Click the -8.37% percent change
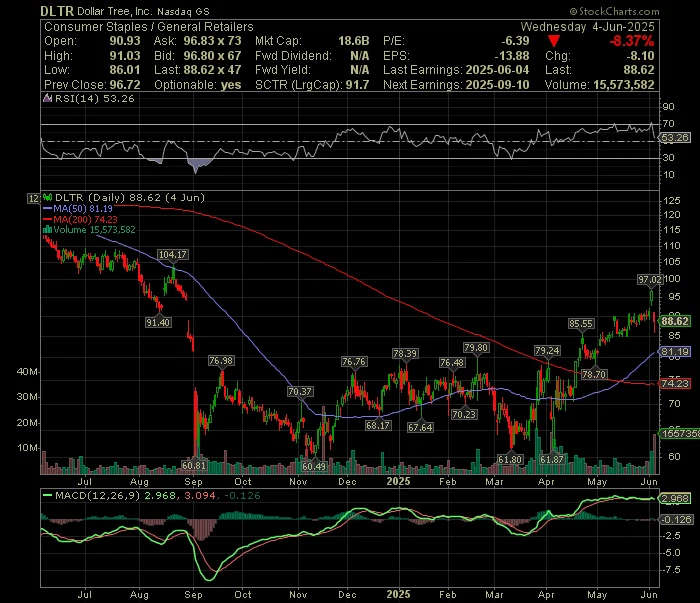This screenshot has width=700, height=603. pyautogui.click(x=632, y=41)
